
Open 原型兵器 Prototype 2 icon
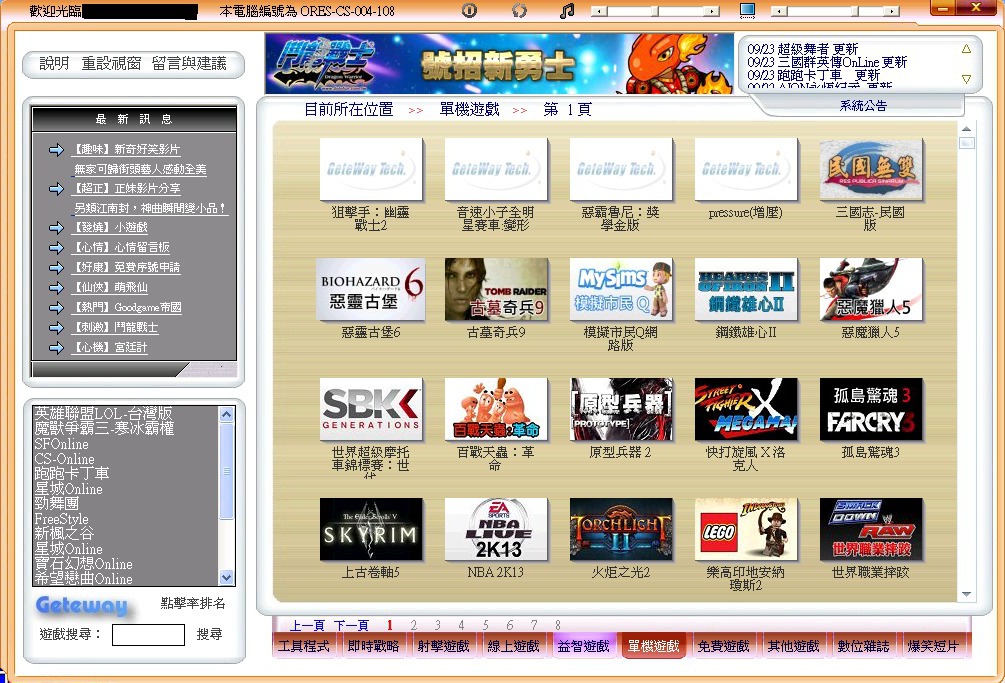621,409
